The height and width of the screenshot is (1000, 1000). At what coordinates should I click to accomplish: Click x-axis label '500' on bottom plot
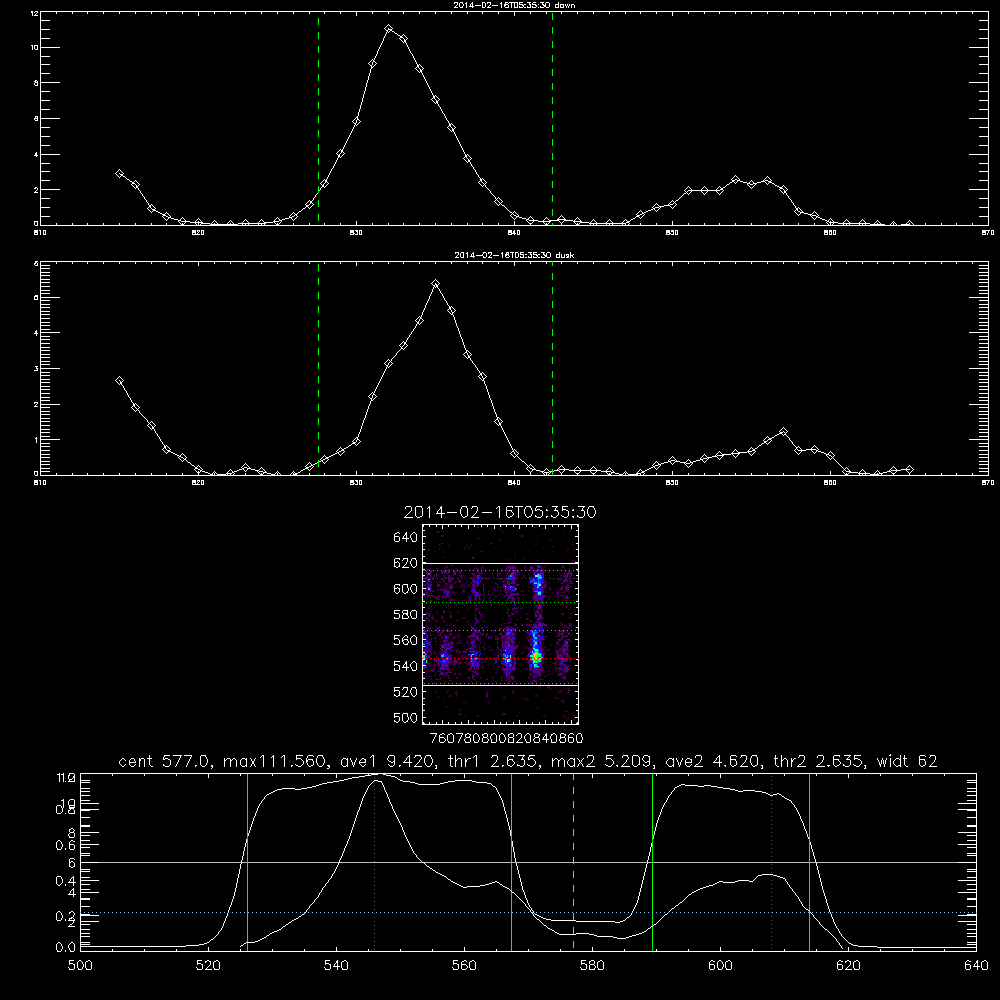click(80, 966)
